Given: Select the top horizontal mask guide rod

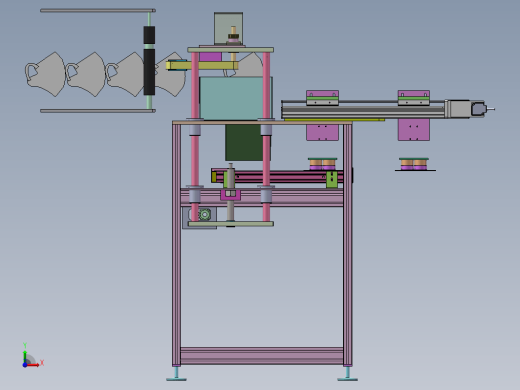Looking at the screenshot, I should click(98, 11).
